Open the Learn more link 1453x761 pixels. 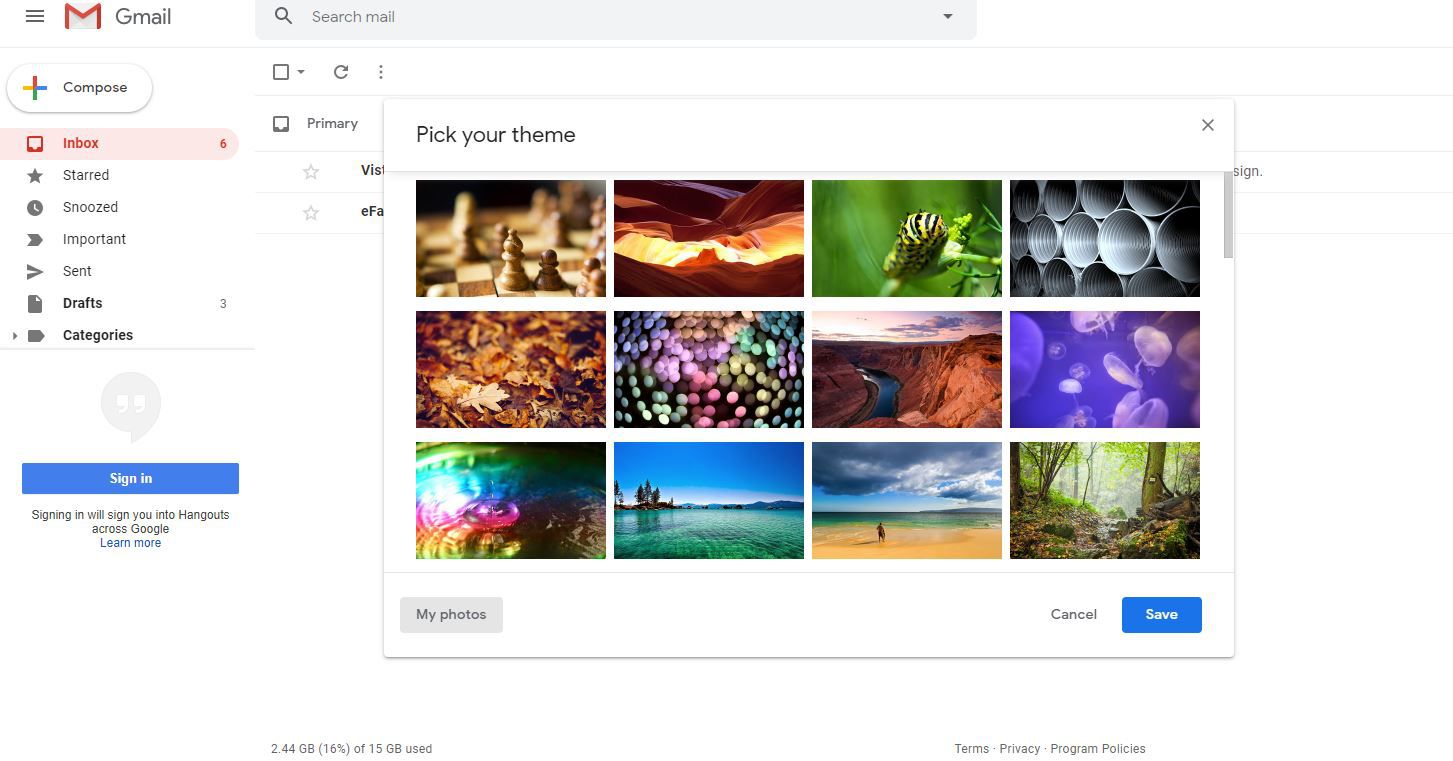pos(130,542)
